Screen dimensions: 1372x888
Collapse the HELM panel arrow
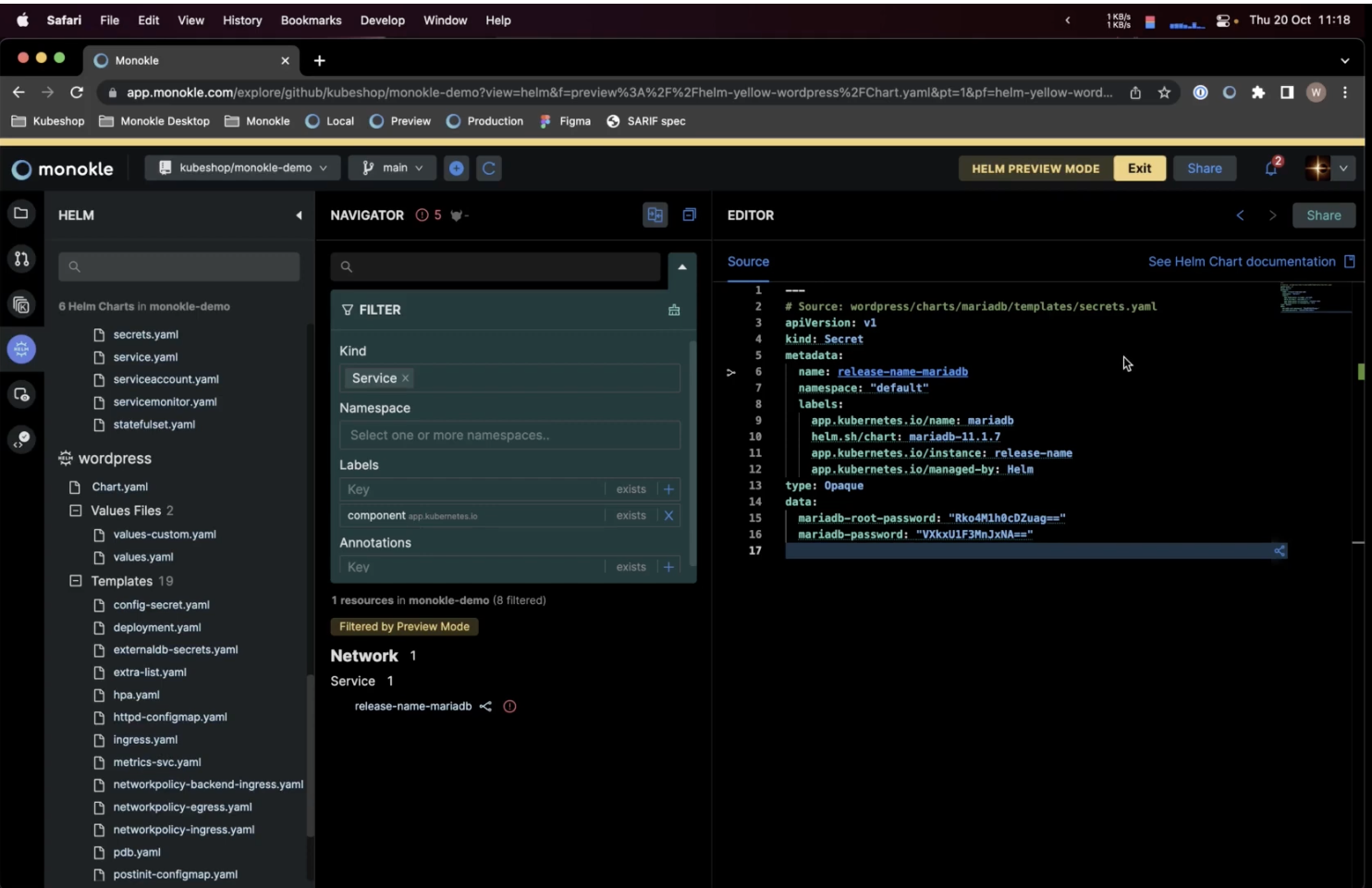coord(299,216)
